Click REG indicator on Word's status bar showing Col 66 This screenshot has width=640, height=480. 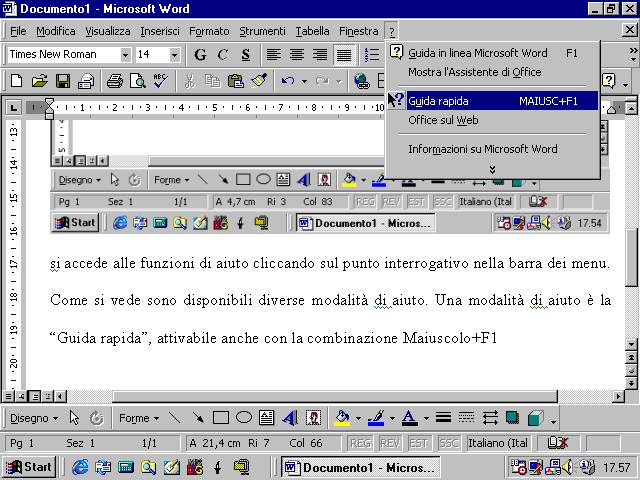(360, 443)
